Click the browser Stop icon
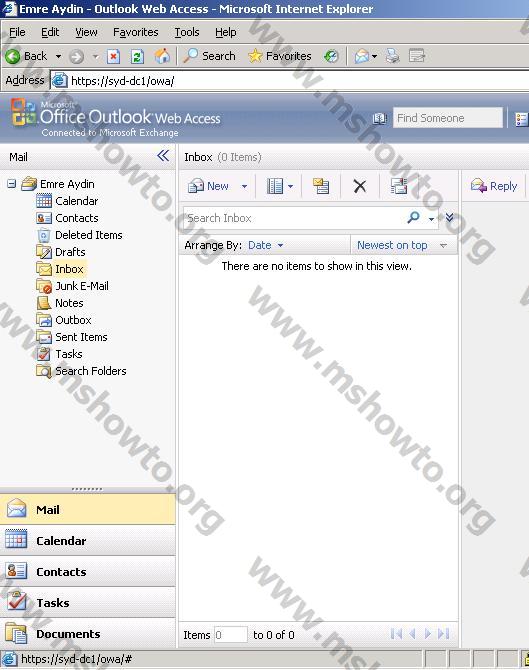This screenshot has height=670, width=529. [113, 56]
